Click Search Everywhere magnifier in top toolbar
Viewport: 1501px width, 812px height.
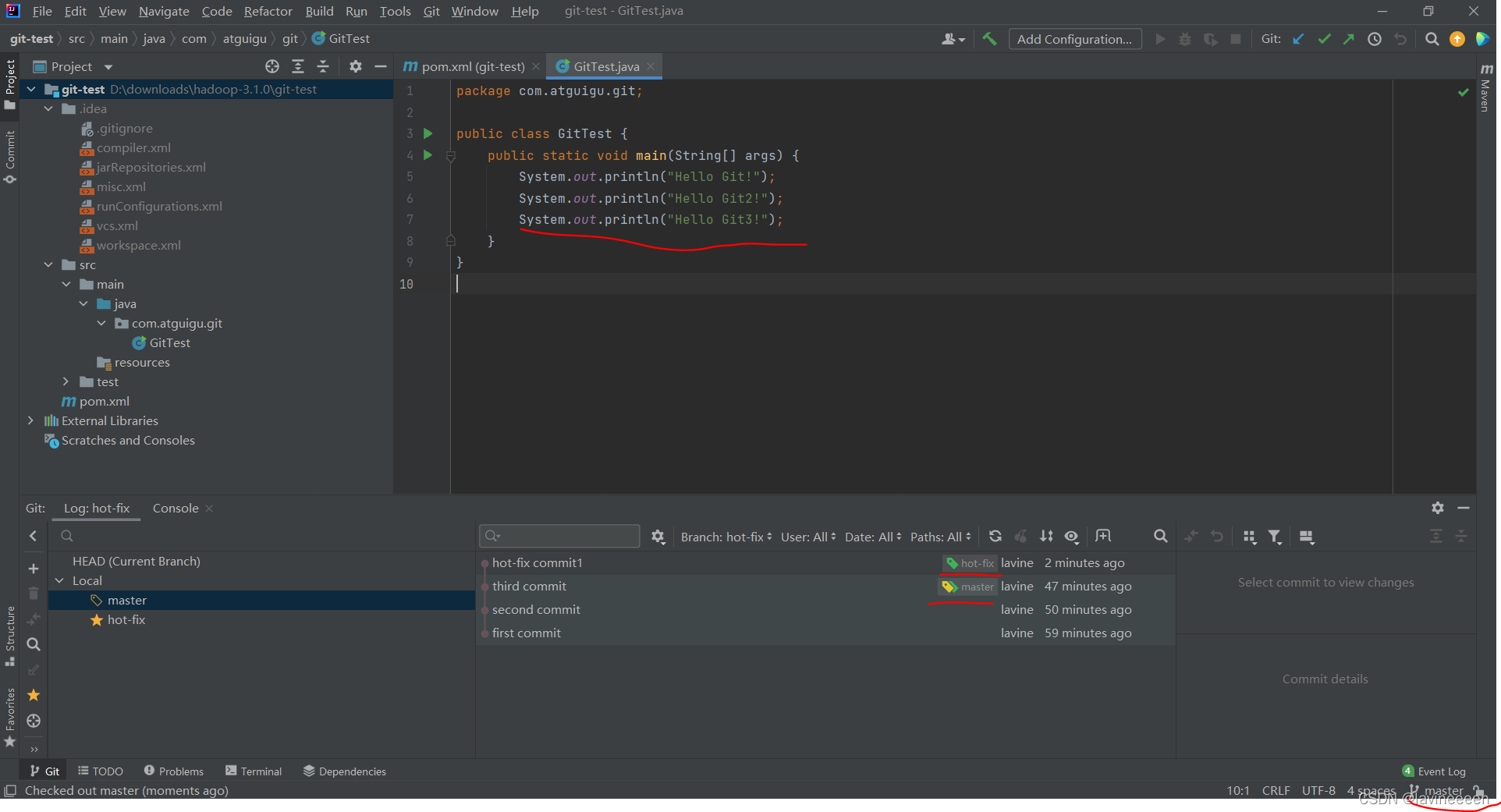pos(1432,39)
